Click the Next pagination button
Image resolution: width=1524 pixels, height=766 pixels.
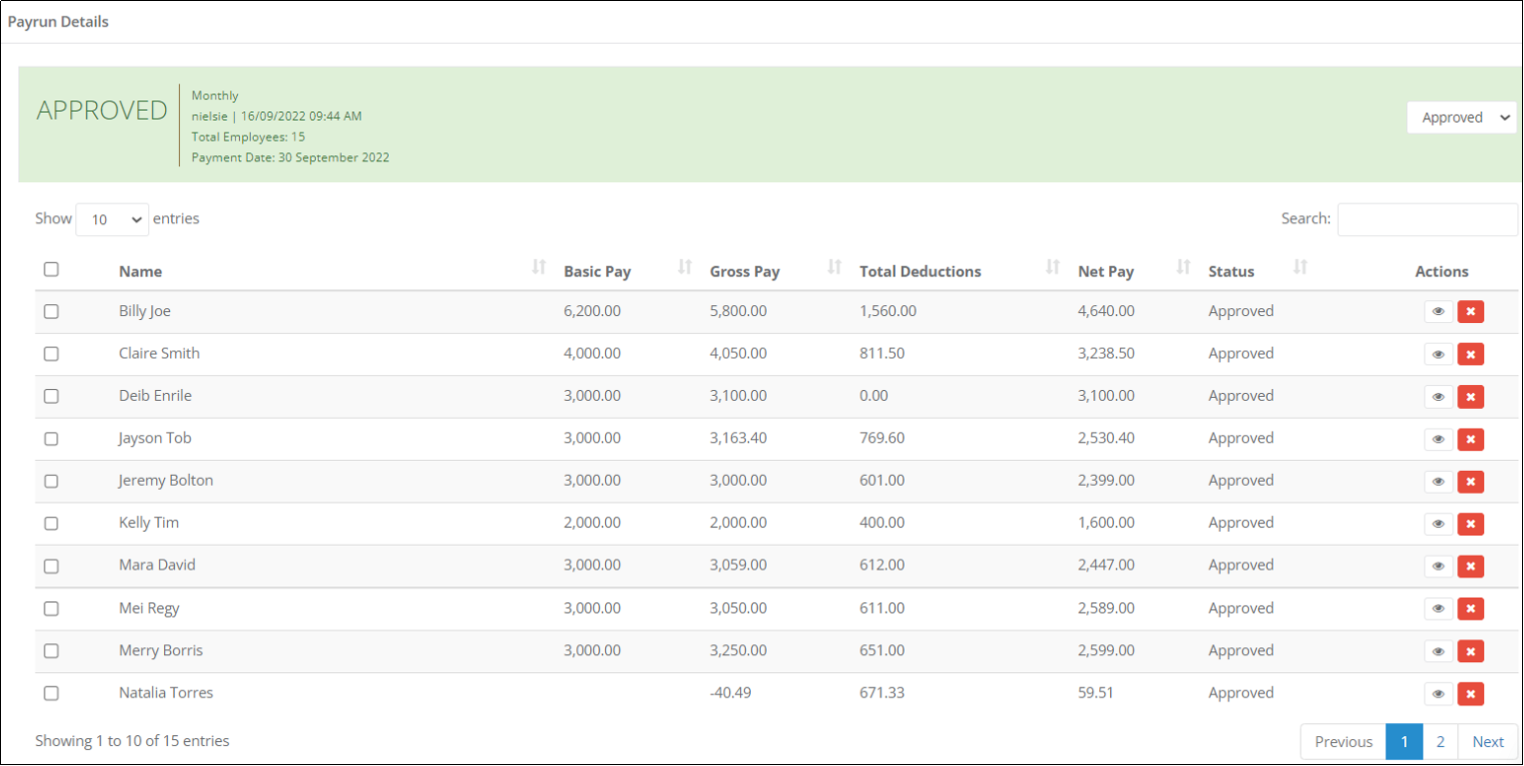(1488, 742)
